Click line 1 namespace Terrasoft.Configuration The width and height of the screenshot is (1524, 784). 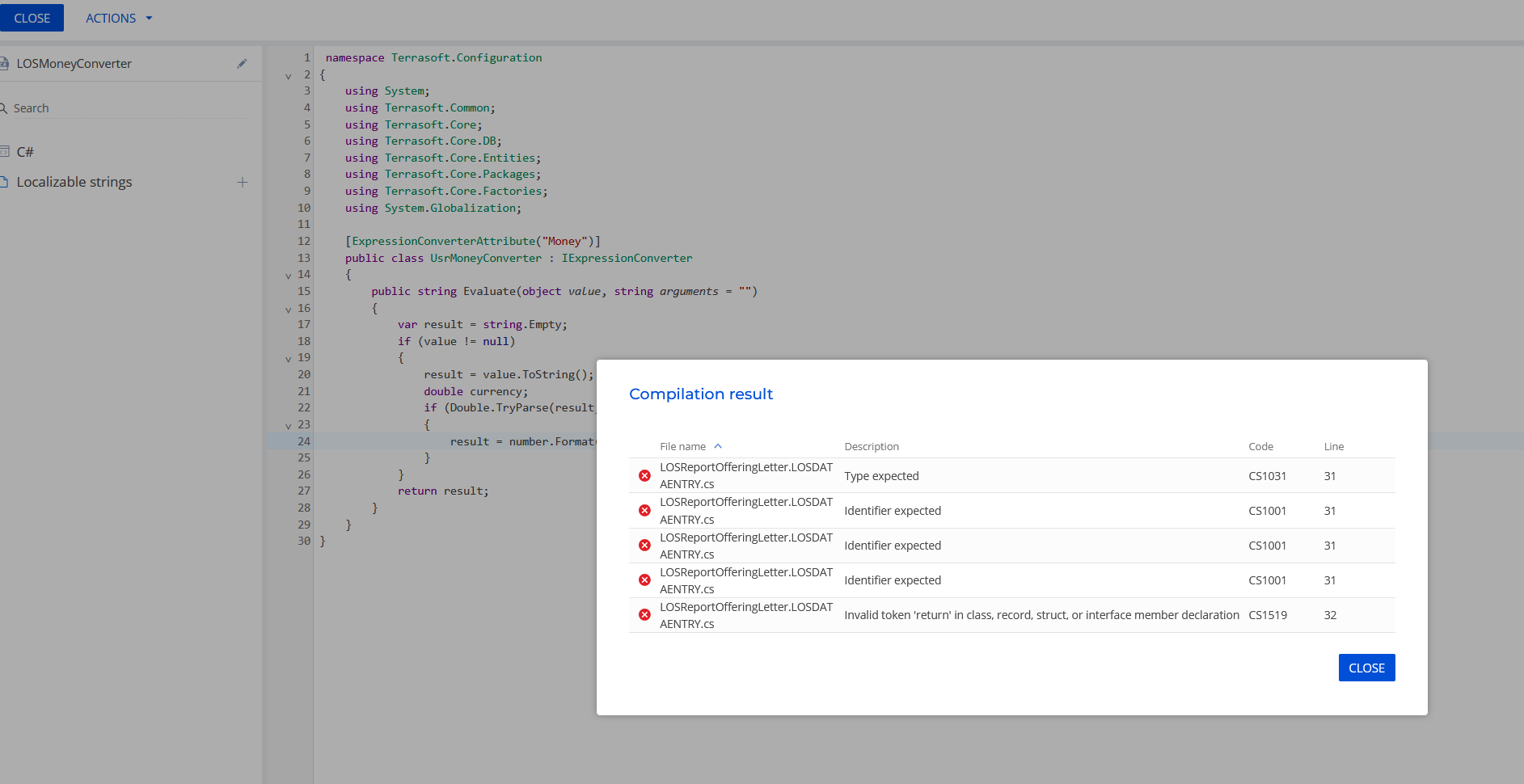point(433,57)
